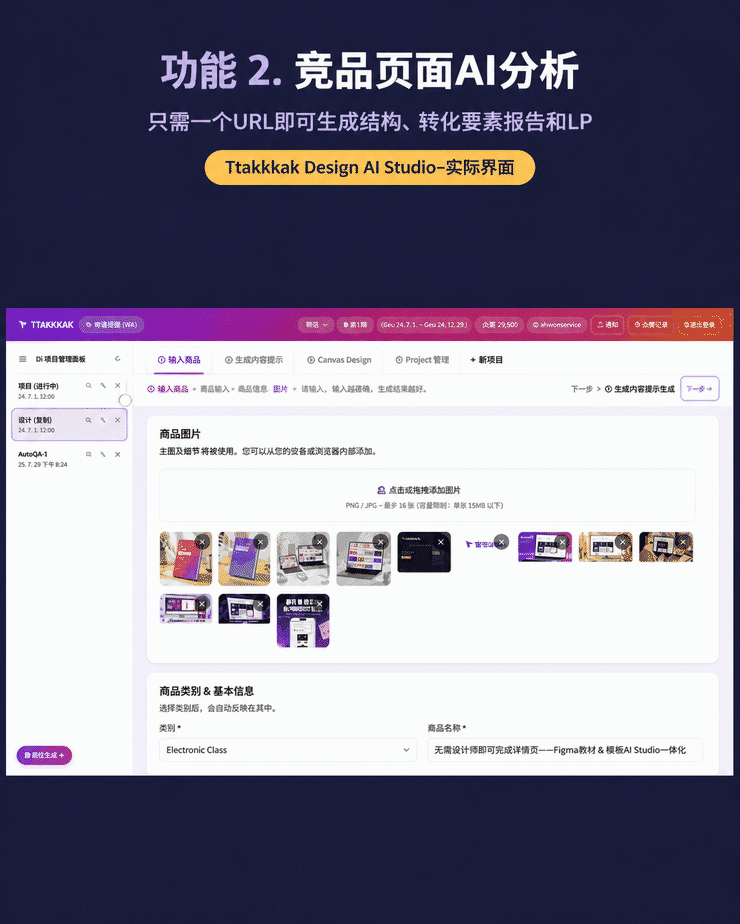Screen dimensions: 740x924
Task: Remove the third image with multiple devices
Action: pos(320,542)
